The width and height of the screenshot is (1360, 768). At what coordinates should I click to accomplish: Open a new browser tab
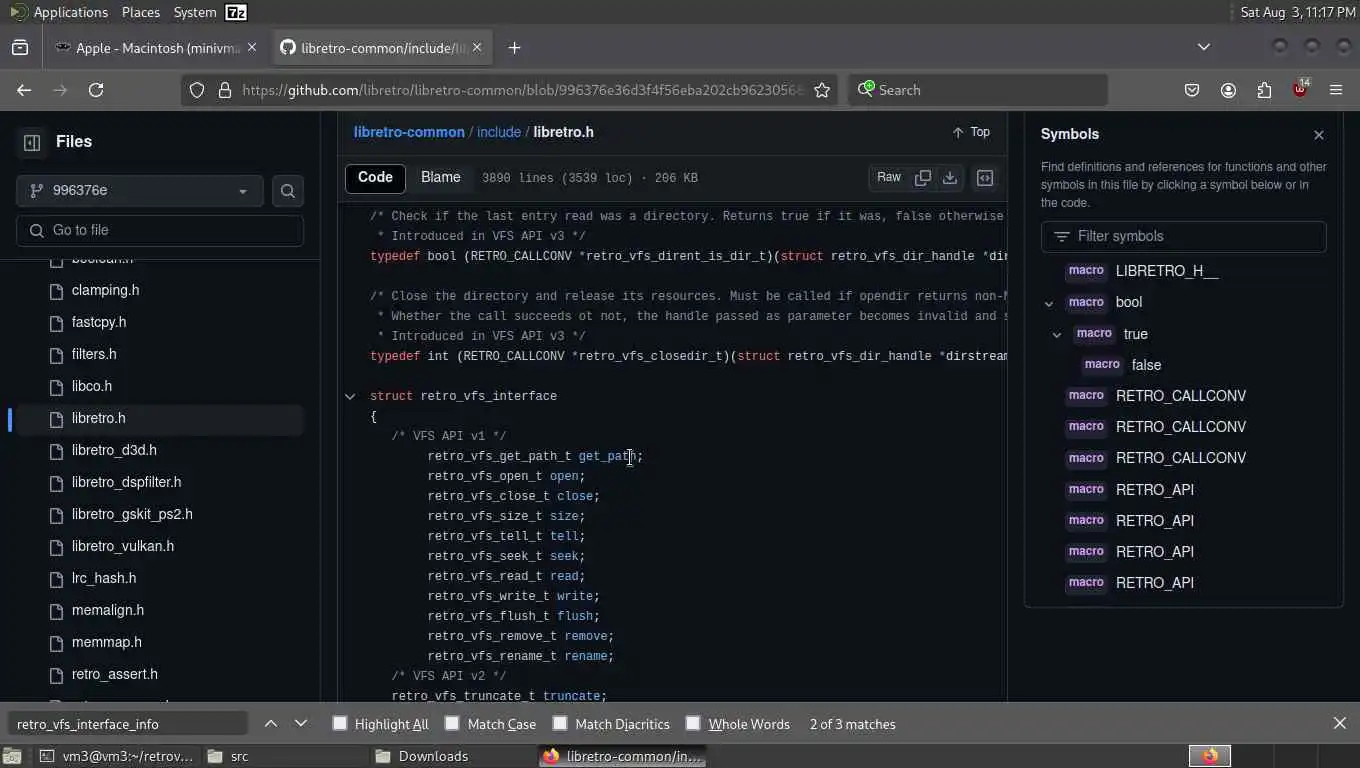pyautogui.click(x=514, y=48)
